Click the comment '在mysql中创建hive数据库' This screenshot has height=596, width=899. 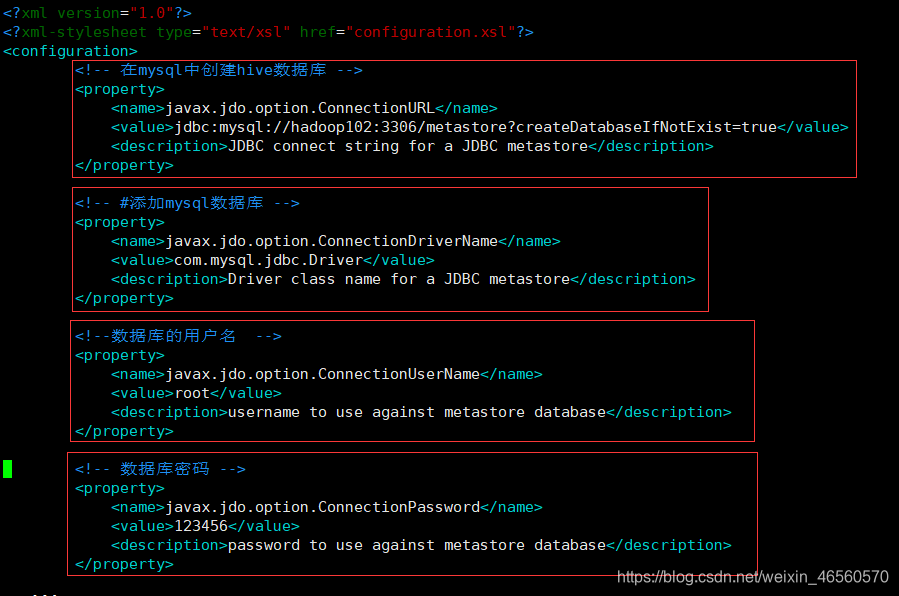coord(218,70)
